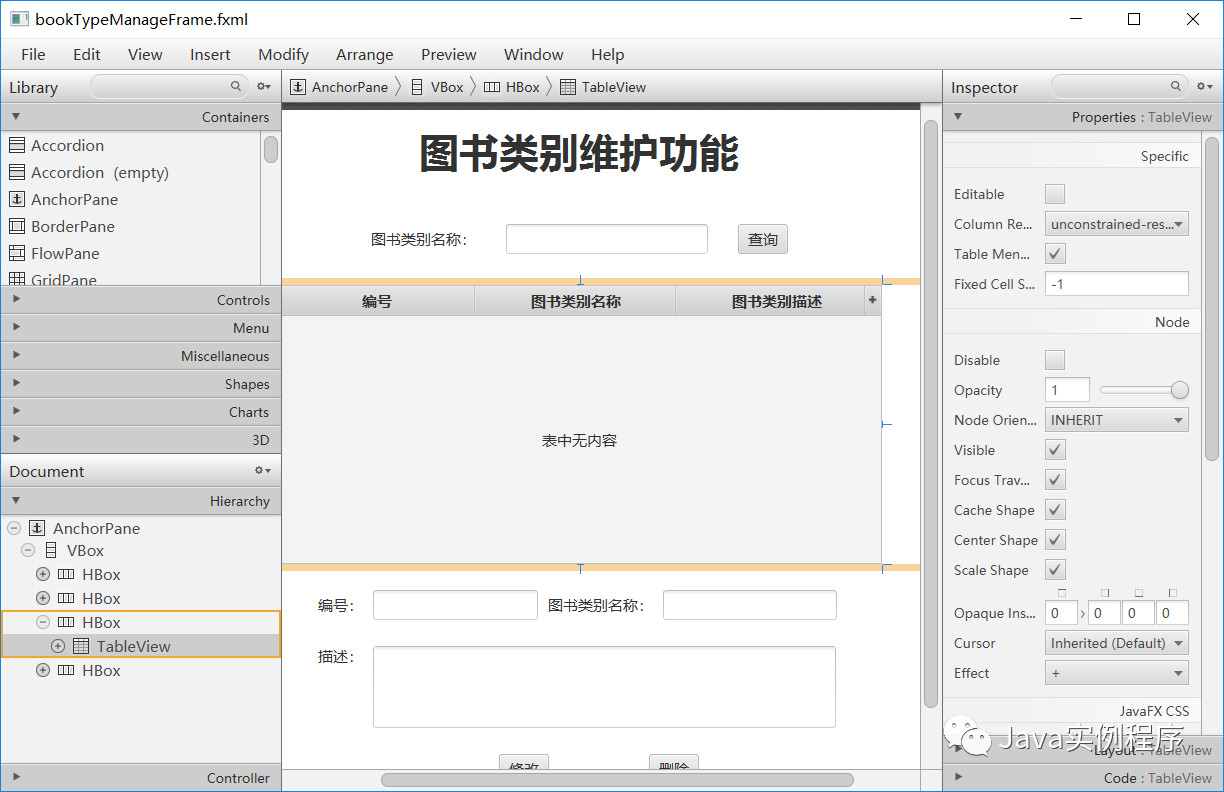The width and height of the screenshot is (1224, 792).
Task: Click the 查询 button on the canvas
Action: pyautogui.click(x=762, y=238)
